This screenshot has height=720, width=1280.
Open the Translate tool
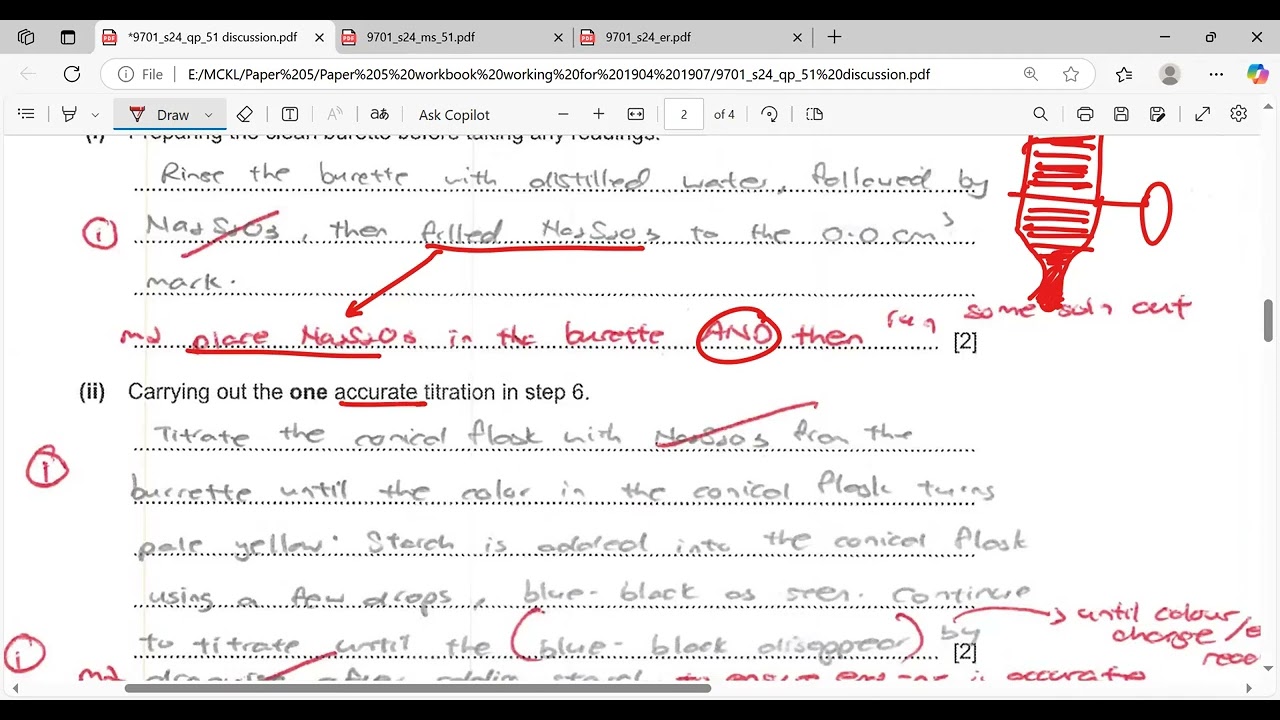click(x=379, y=114)
